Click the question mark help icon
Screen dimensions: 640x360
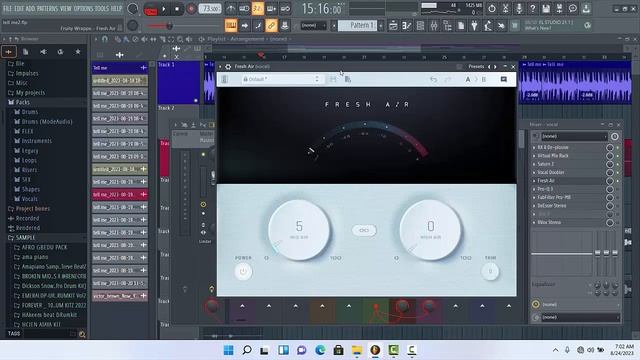[x=532, y=8]
